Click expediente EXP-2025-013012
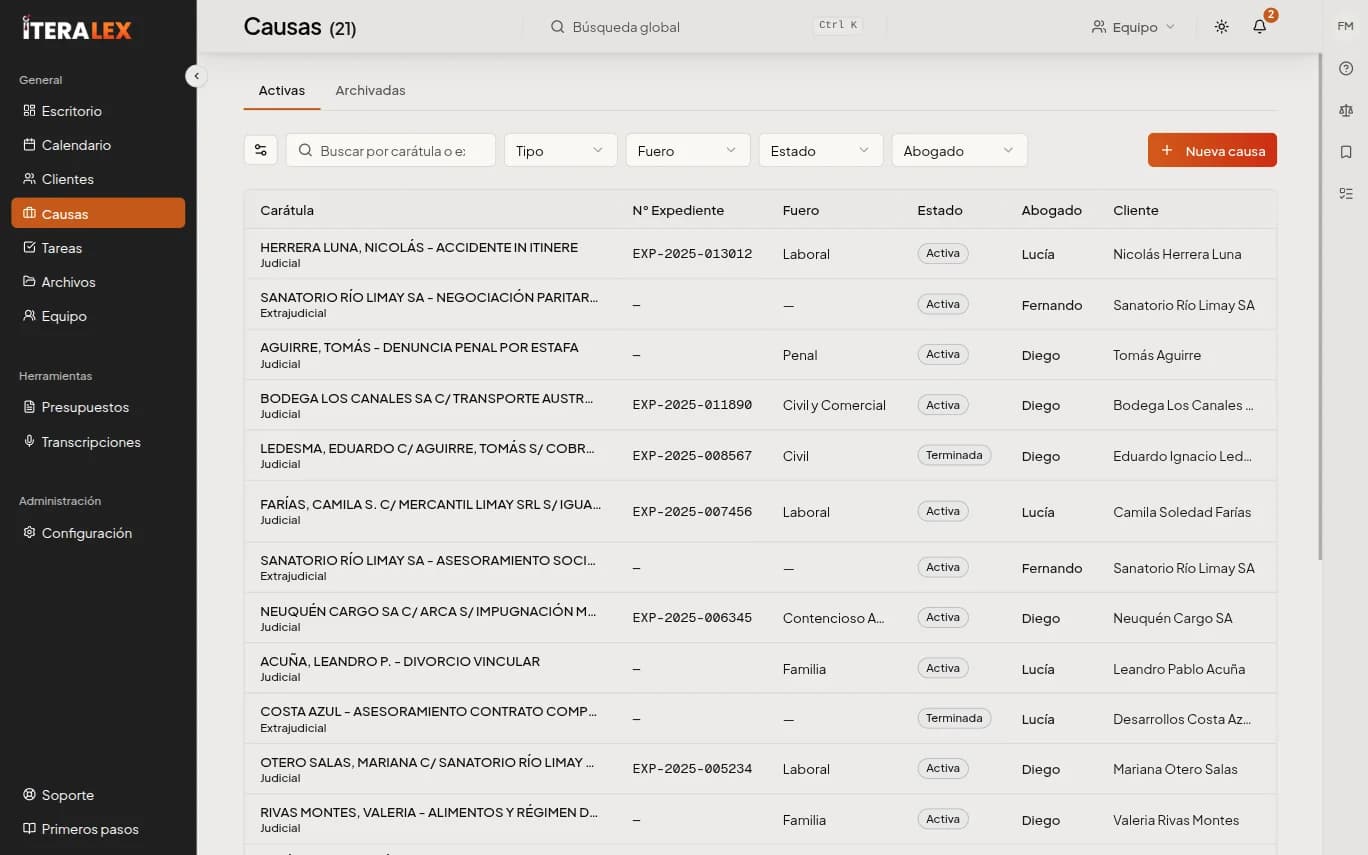Viewport: 1368px width, 855px height. coord(692,254)
